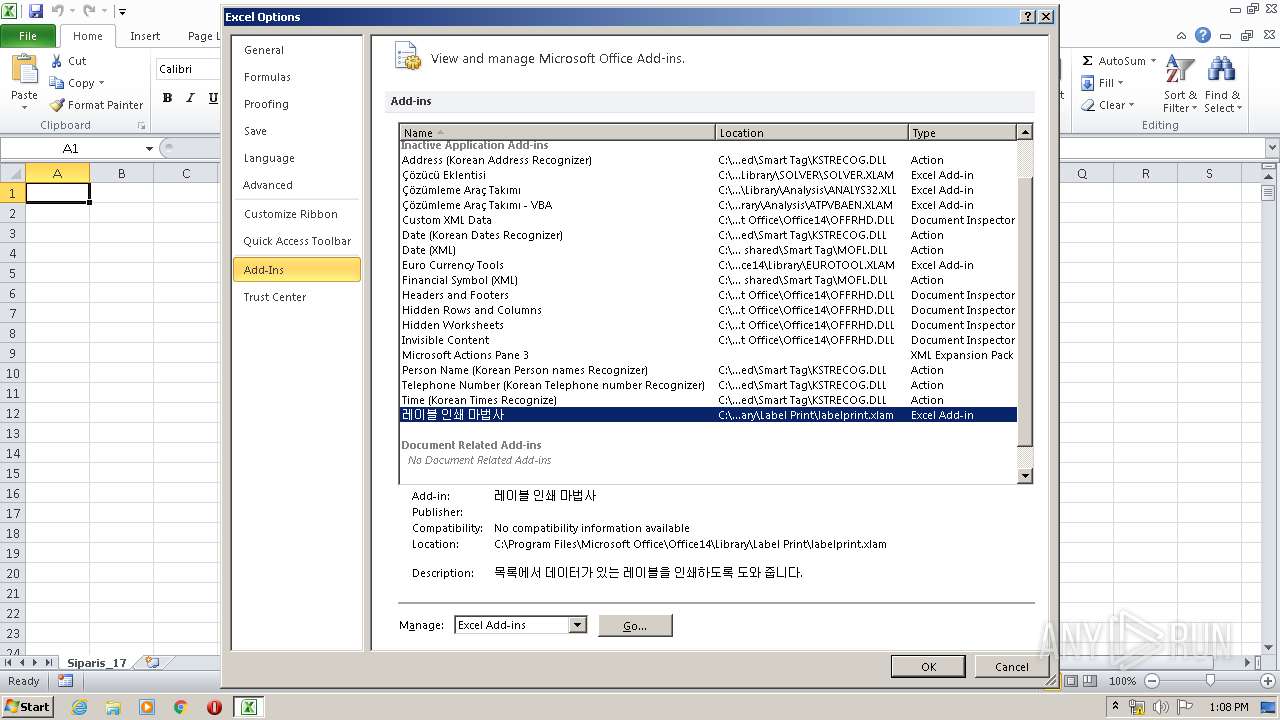This screenshot has height=720, width=1280.
Task: Open the Language options category
Action: (296, 158)
